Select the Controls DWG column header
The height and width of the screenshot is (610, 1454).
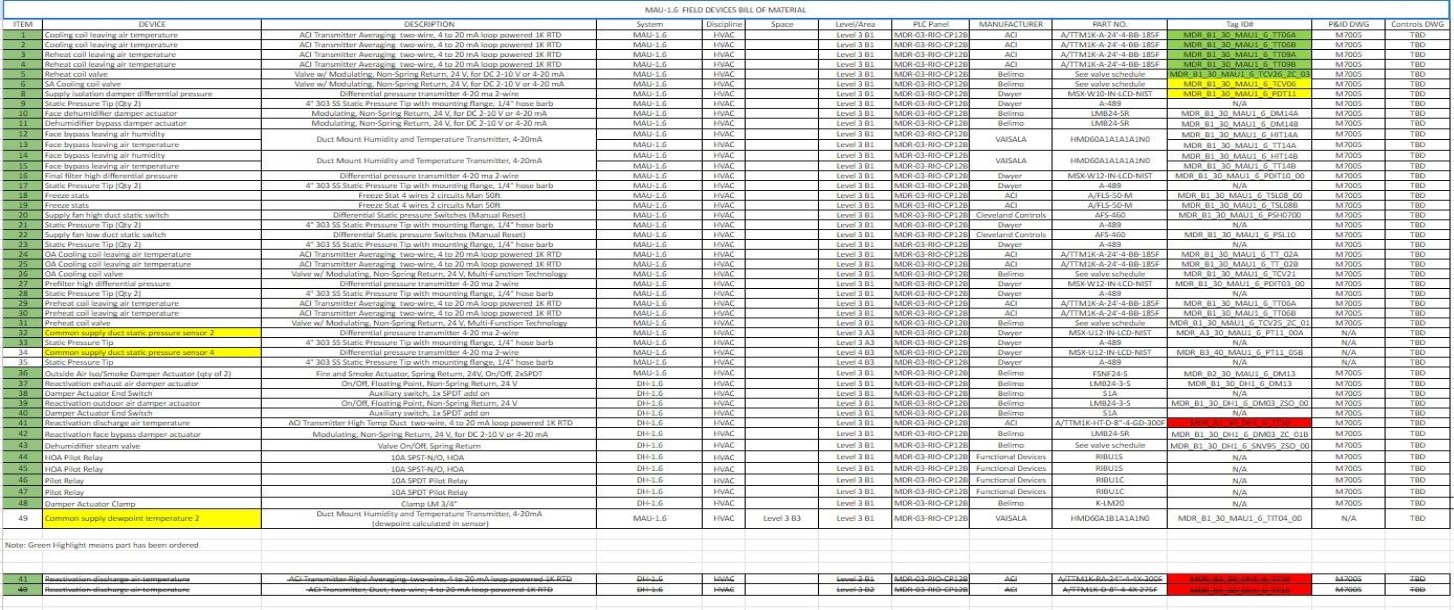1417,23
